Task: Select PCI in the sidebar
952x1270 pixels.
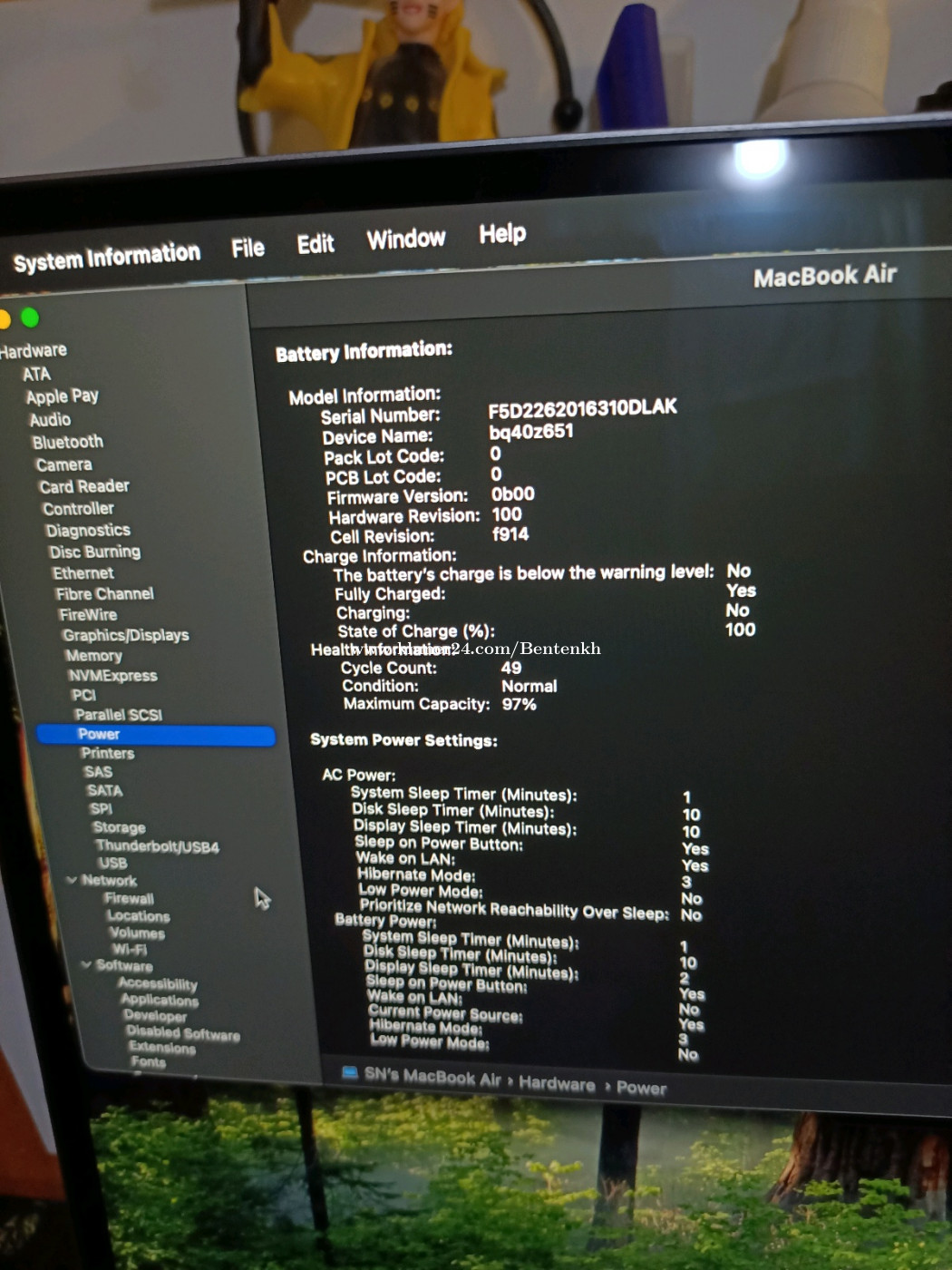Action: click(x=83, y=695)
